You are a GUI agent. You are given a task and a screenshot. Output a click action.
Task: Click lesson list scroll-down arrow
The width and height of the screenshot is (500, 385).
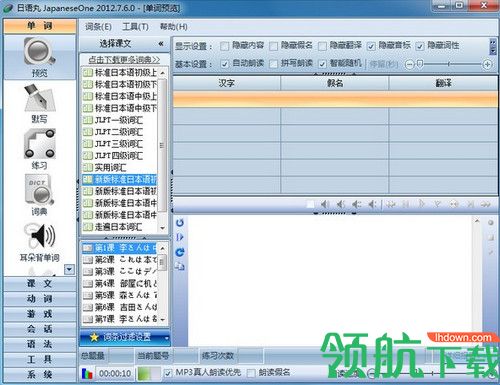(x=163, y=319)
